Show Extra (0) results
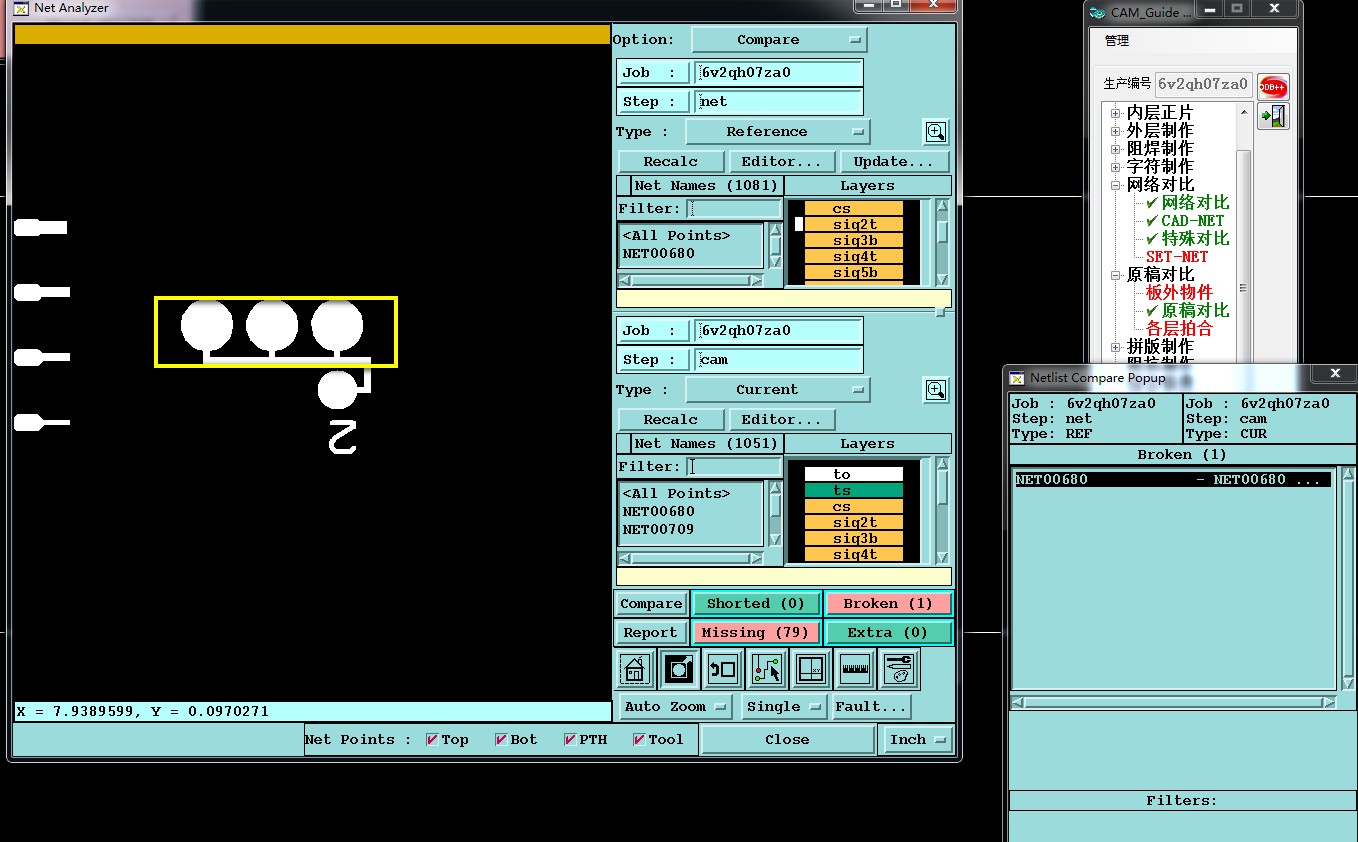This screenshot has height=842, width=1358. tap(888, 632)
